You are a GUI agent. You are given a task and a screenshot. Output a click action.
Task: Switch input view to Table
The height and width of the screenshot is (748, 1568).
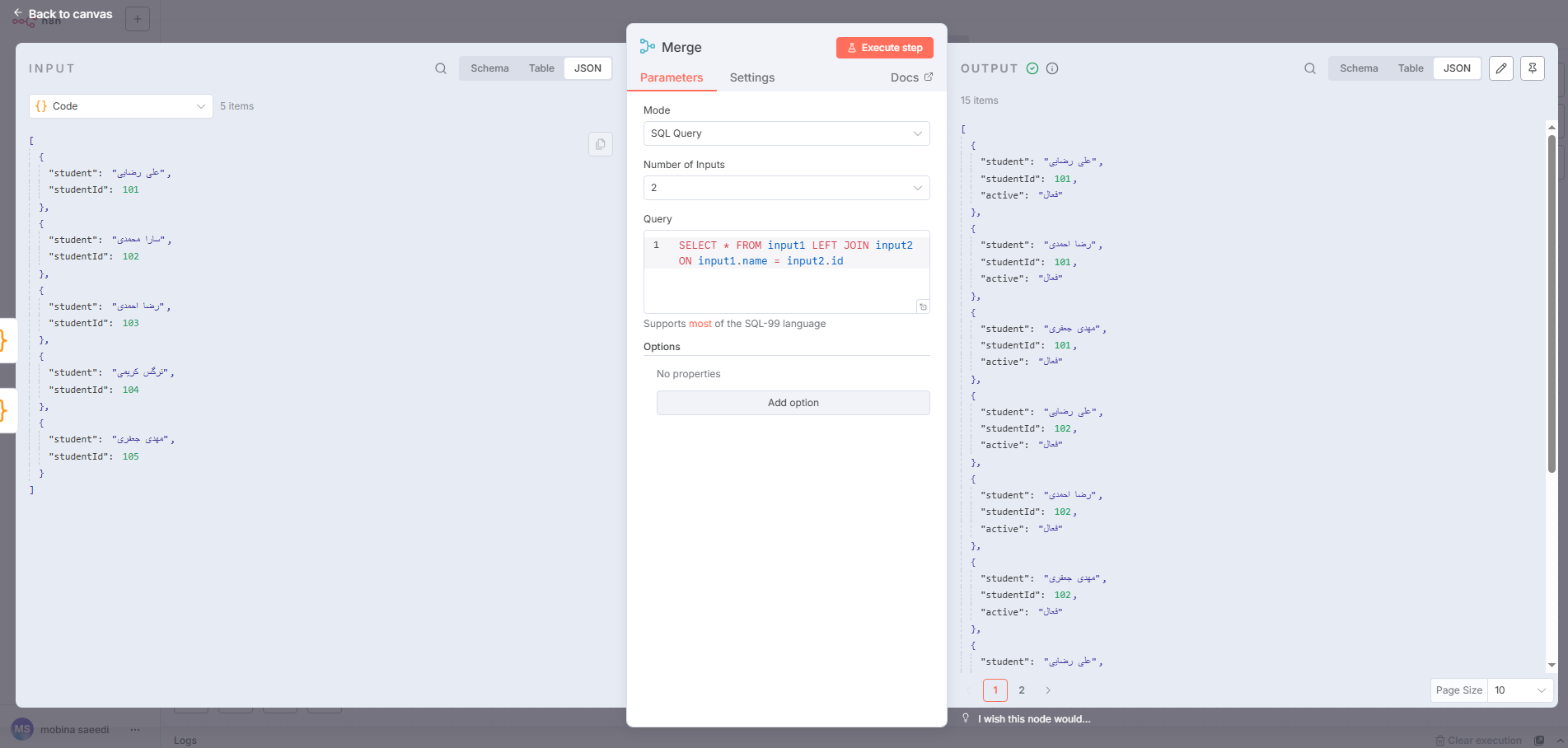tap(541, 68)
